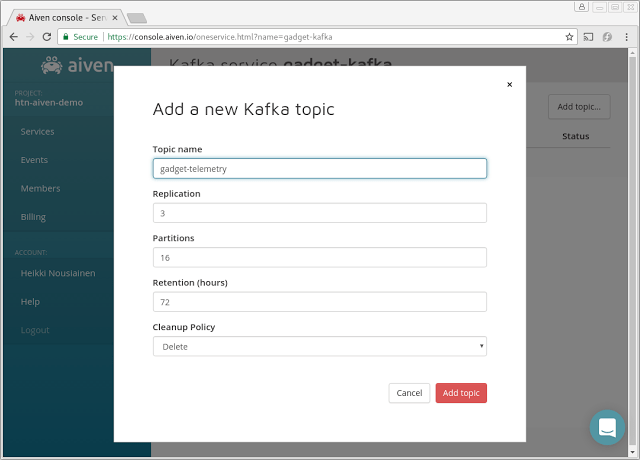Focus the Partitions field
Image resolution: width=640 pixels, height=460 pixels.
click(x=320, y=258)
